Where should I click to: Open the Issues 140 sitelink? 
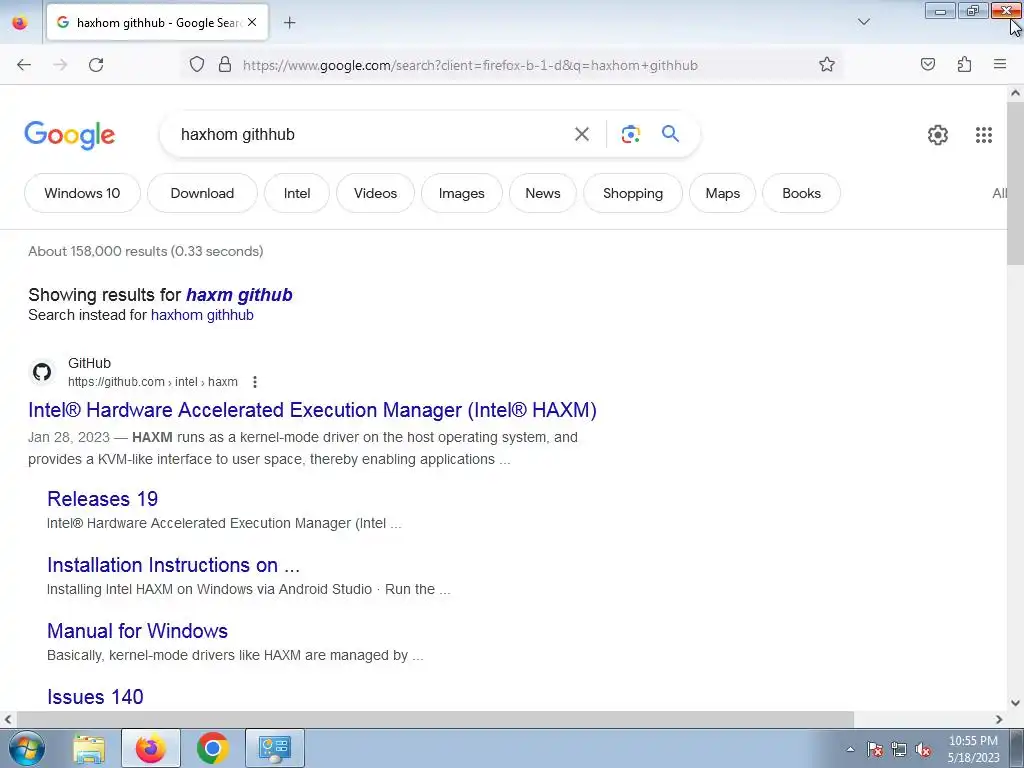(x=95, y=697)
